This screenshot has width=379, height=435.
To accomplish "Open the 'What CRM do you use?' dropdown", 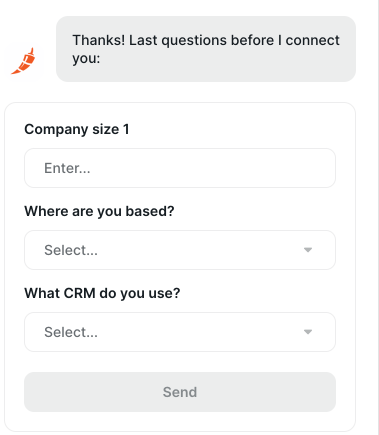I will click(180, 332).
